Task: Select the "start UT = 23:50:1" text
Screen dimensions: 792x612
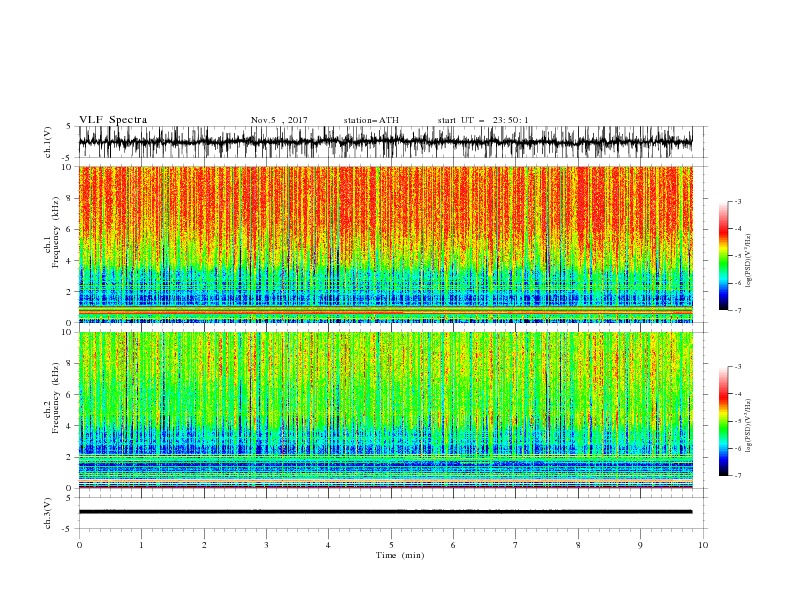Action: (x=483, y=120)
